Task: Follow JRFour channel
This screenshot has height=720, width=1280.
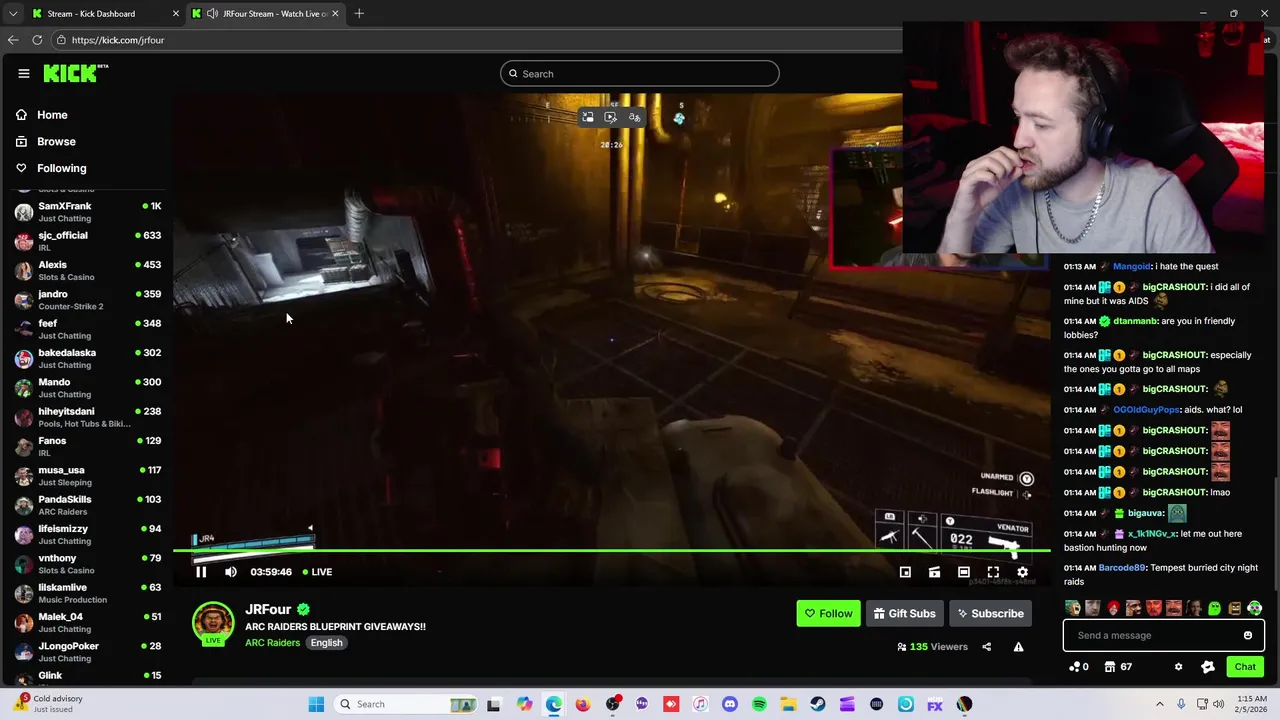Action: pos(828,613)
